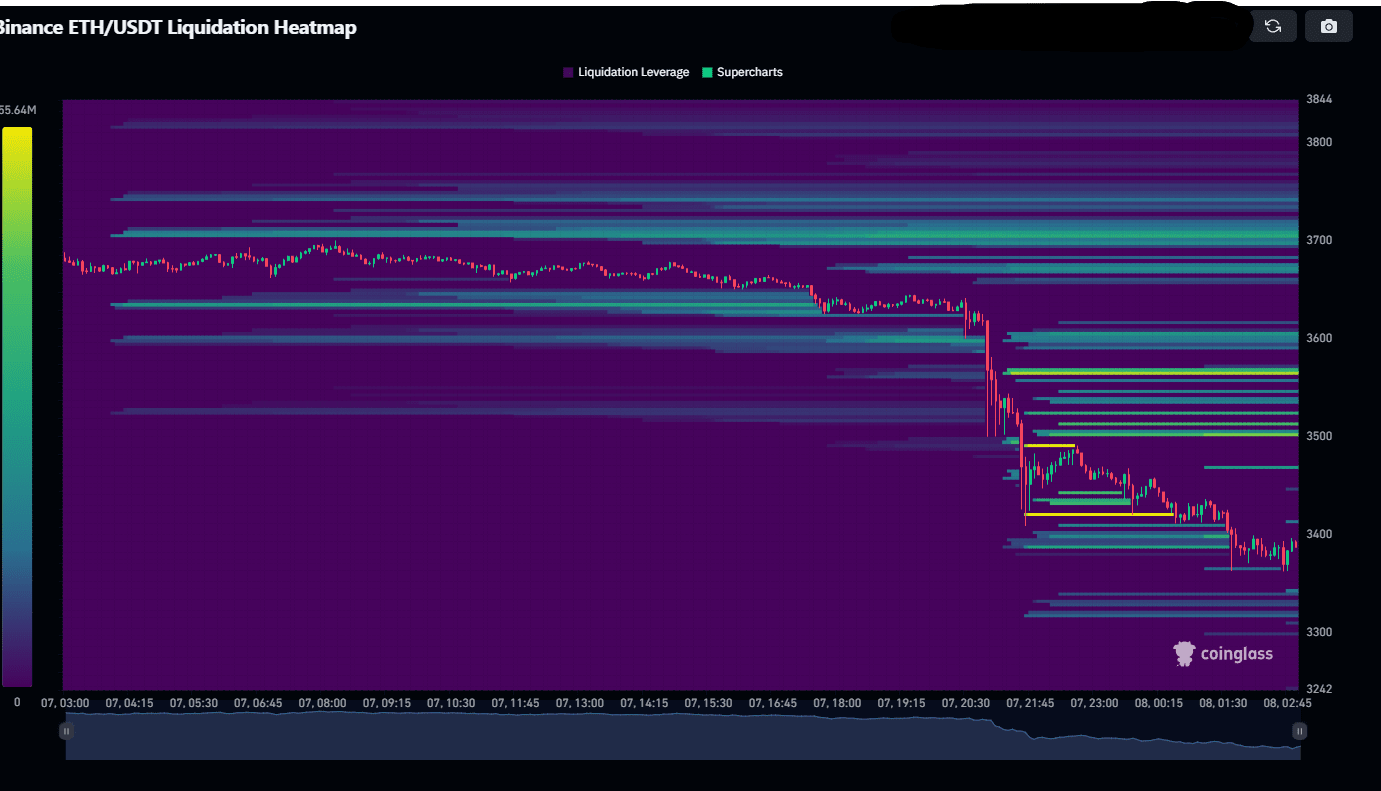
Task: Click the 3700 price axis label
Action: coord(1318,240)
